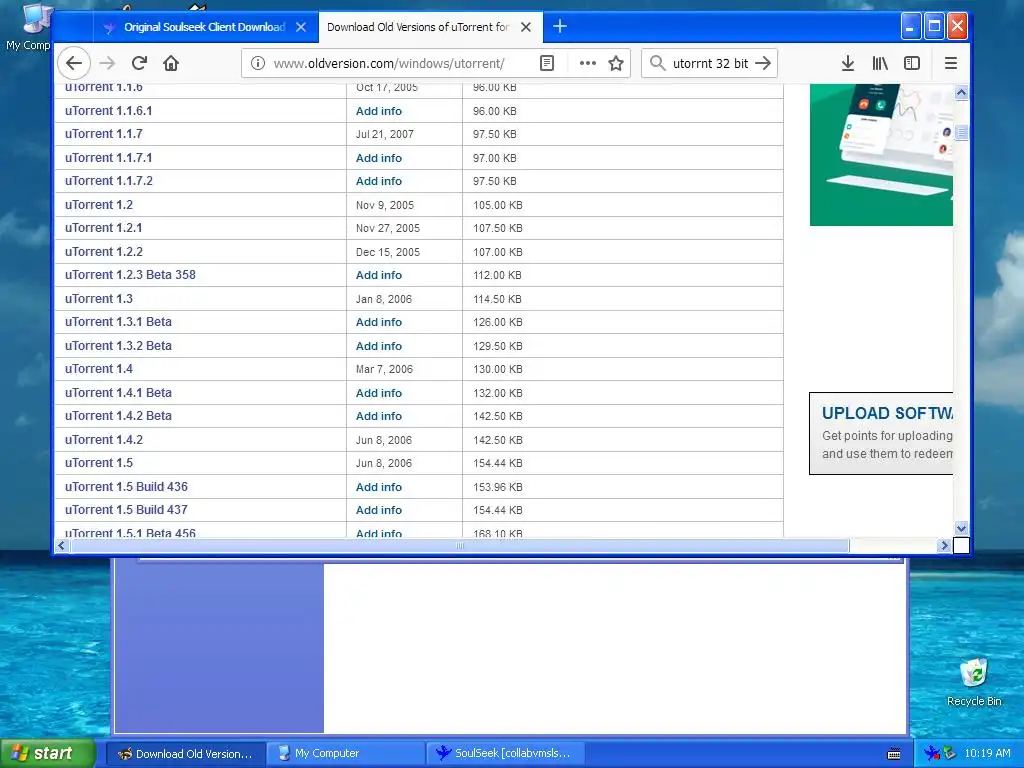Open uTorrent 1.1.7 link

[x=104, y=134]
